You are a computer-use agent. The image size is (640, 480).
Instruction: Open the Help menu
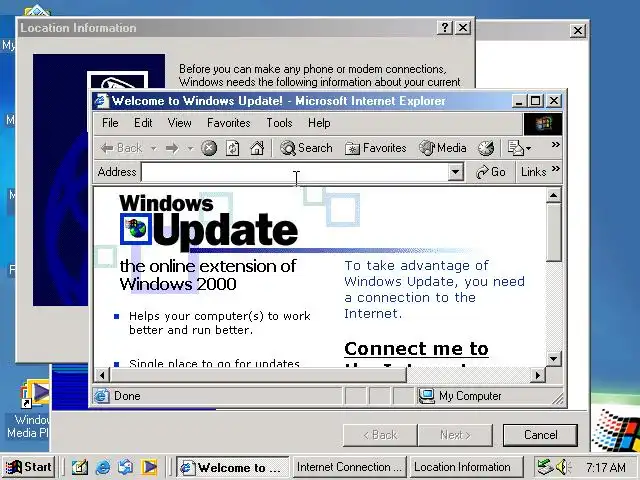click(x=319, y=123)
